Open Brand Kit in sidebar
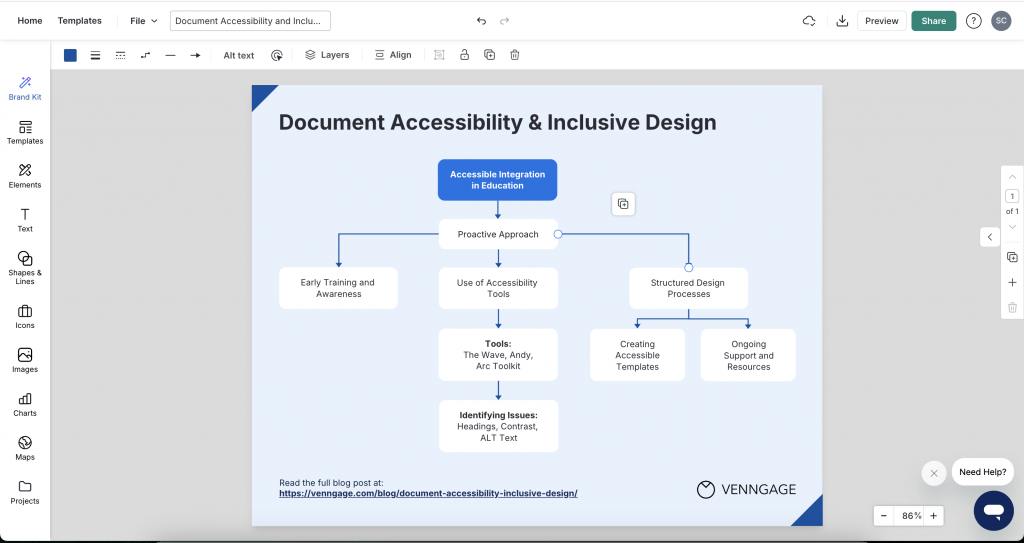 (25, 88)
